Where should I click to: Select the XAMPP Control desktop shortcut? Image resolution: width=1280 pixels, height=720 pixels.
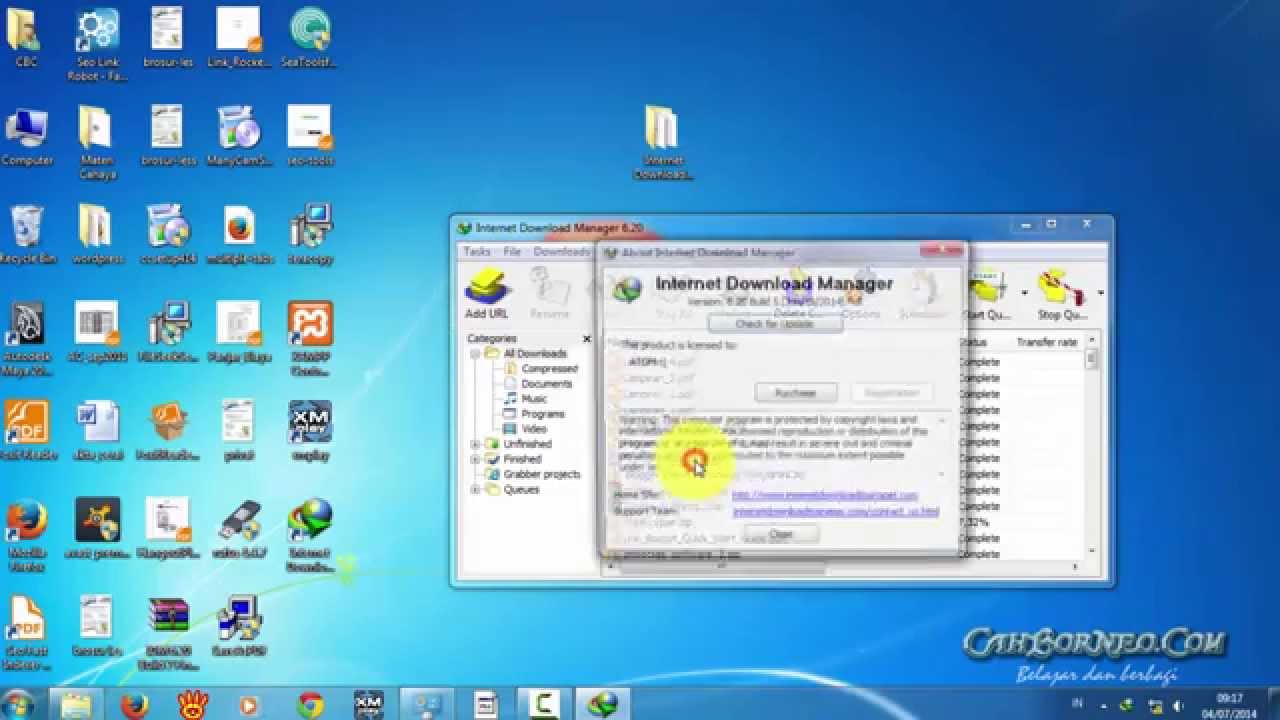310,341
